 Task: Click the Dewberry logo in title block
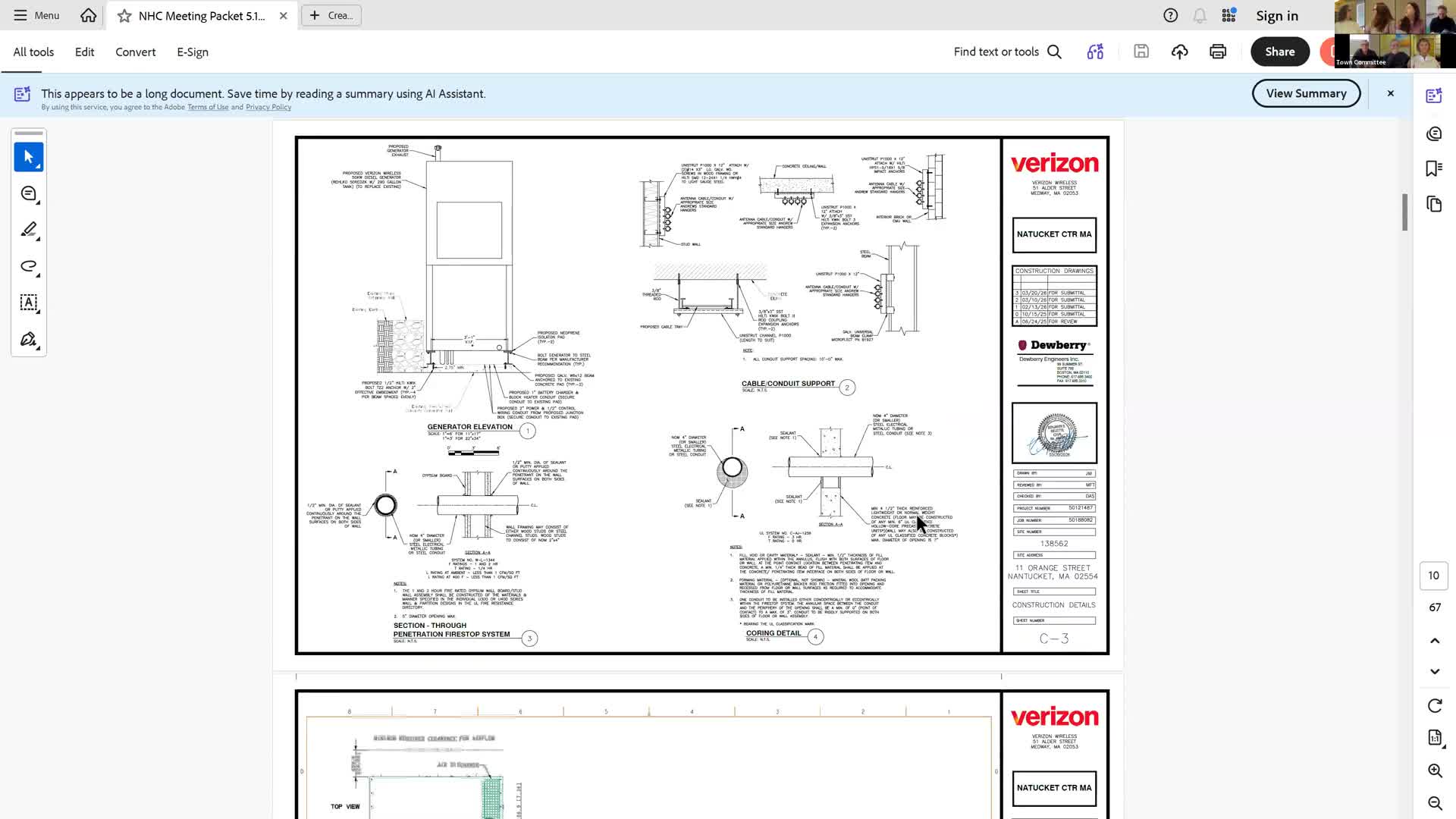pyautogui.click(x=1054, y=345)
